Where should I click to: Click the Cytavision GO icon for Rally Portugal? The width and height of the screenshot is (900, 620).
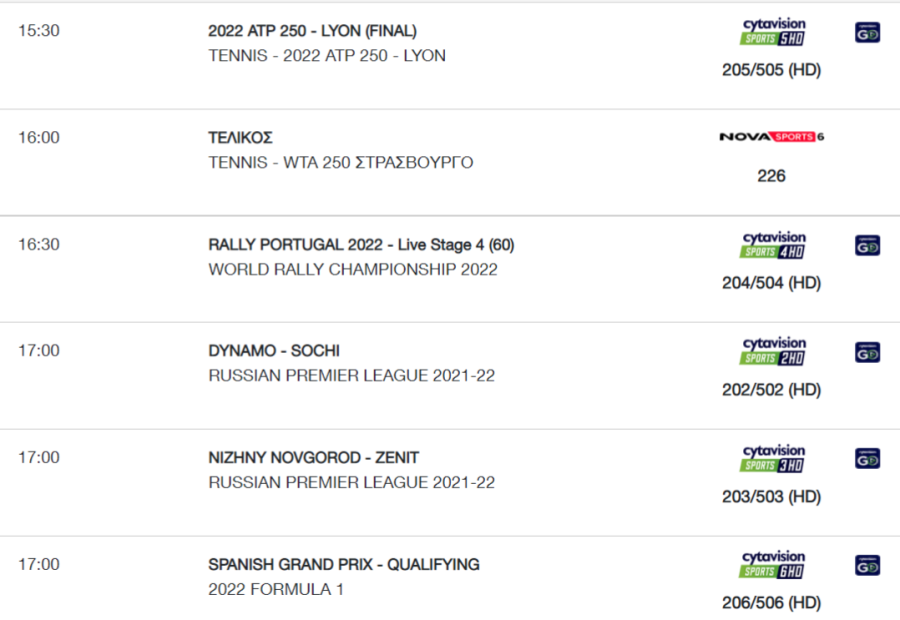point(867,246)
